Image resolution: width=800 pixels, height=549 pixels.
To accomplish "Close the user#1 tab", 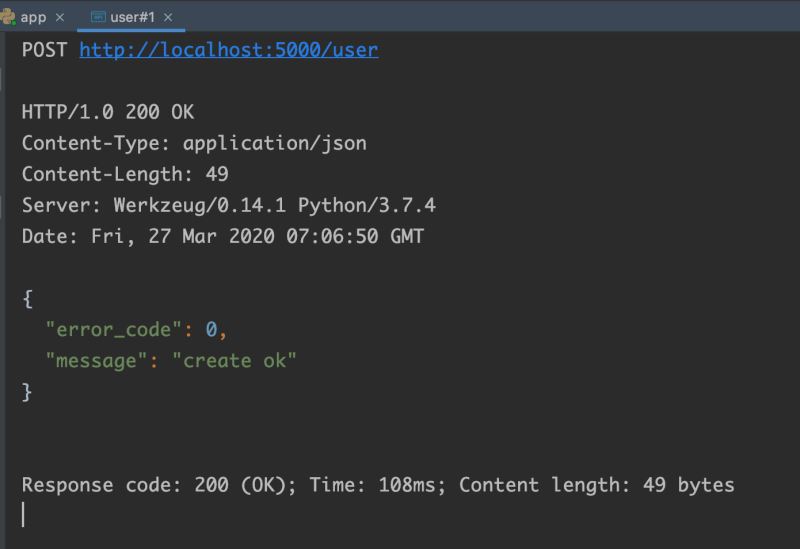I will [167, 18].
